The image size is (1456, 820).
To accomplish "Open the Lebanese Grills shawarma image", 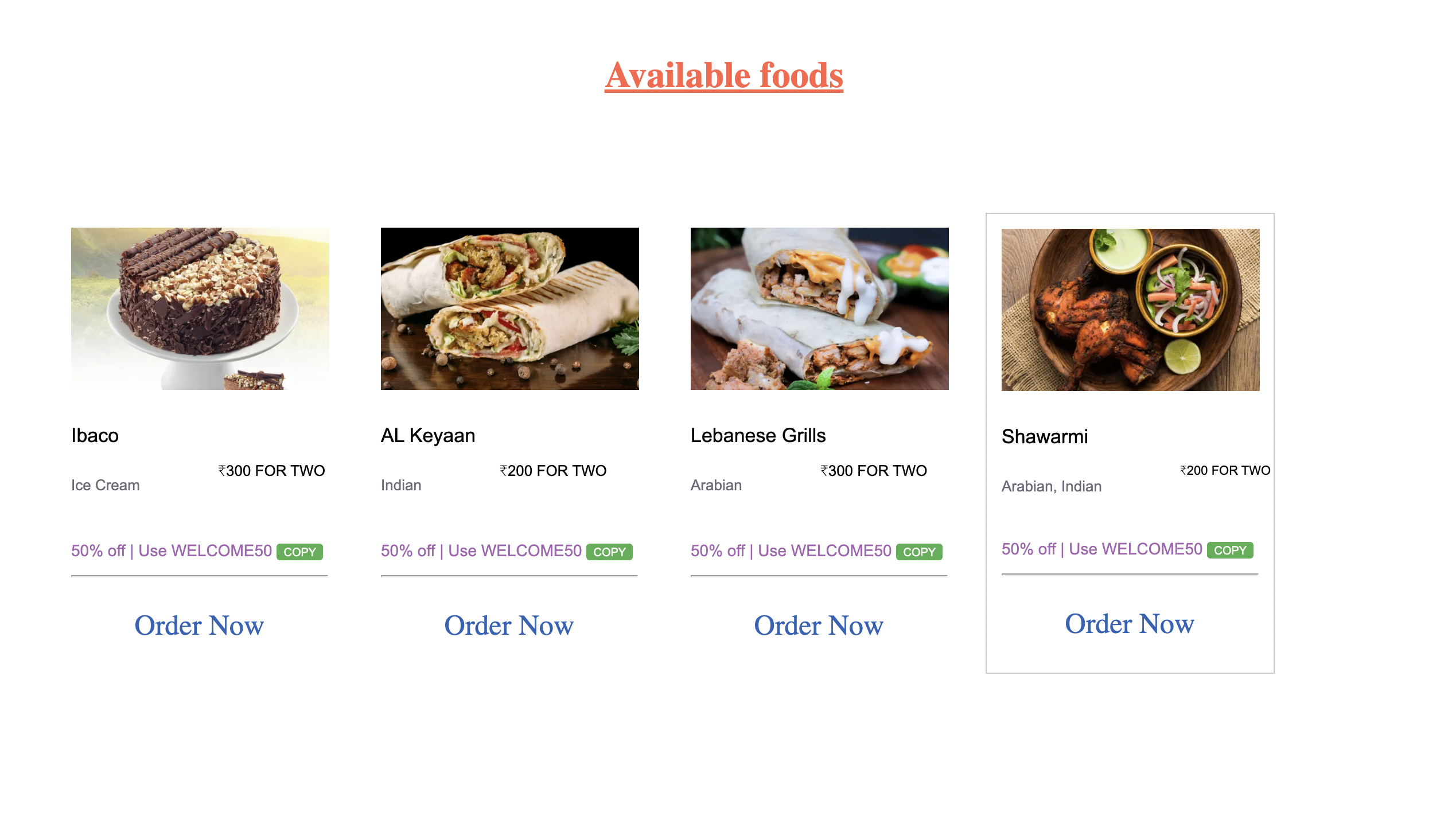I will 819,309.
